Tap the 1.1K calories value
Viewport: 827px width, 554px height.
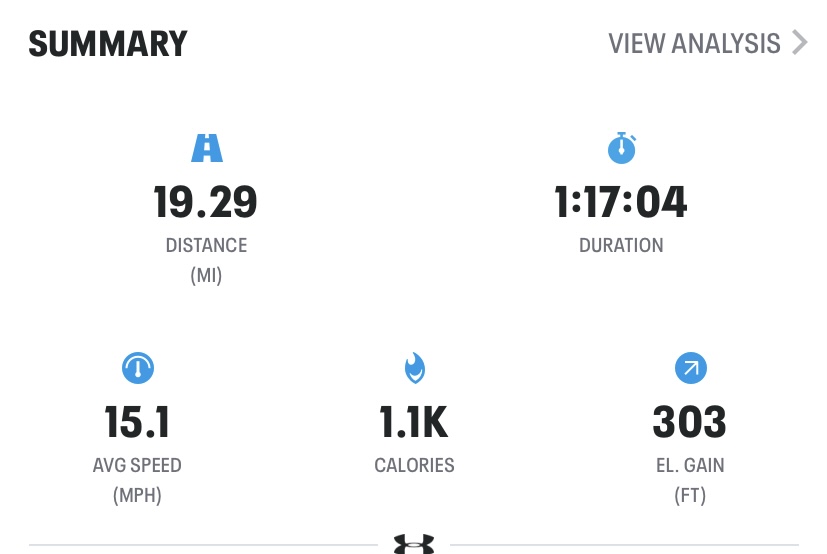tap(414, 422)
